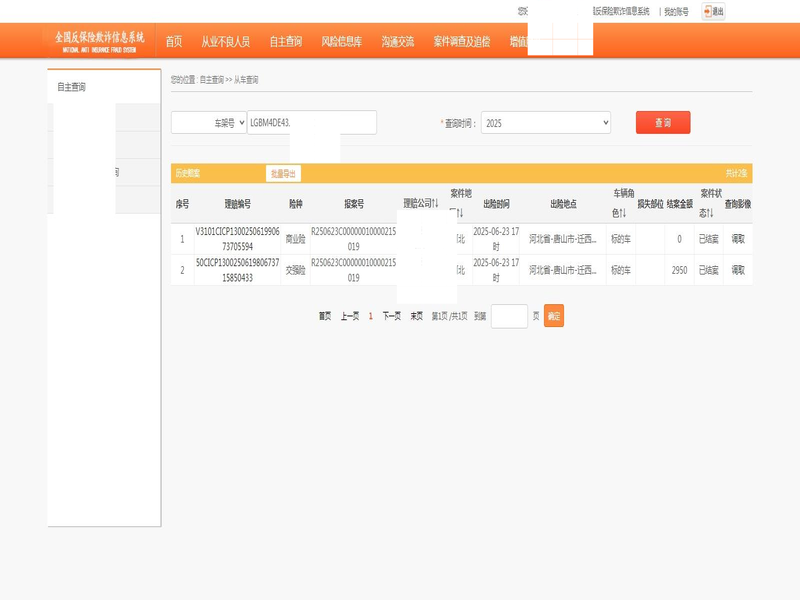Click the 下一页 pagination link
The image size is (800, 600).
pos(391,316)
